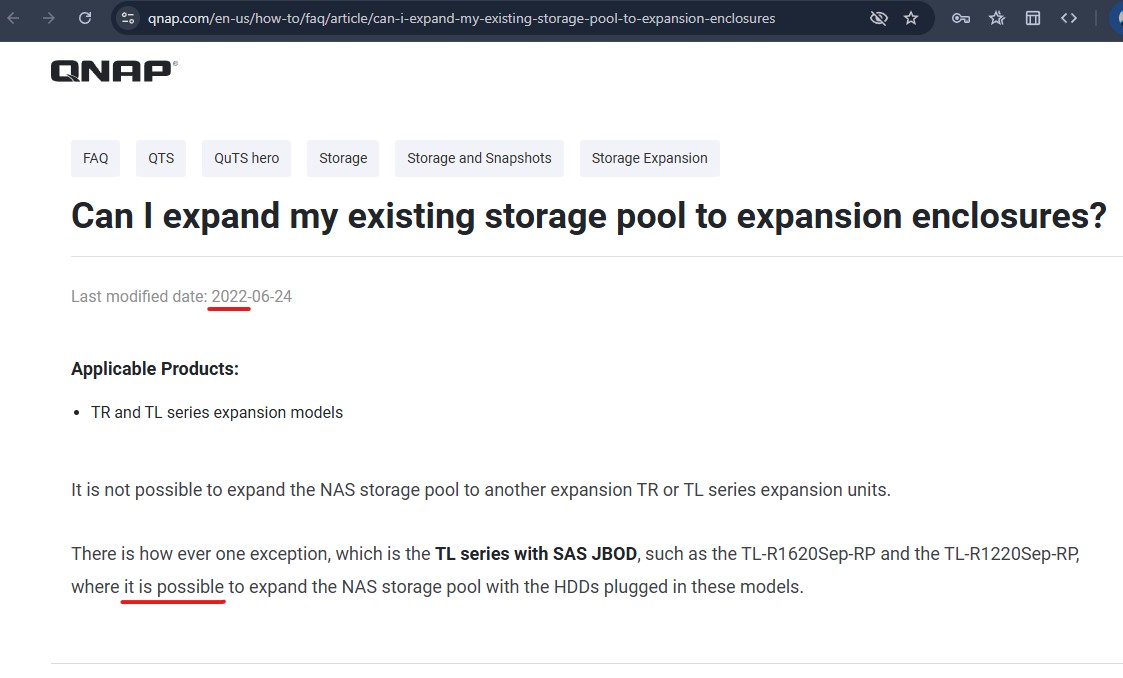Viewport: 1123px width, 678px height.
Task: Open site information icon in address bar
Action: 127,18
